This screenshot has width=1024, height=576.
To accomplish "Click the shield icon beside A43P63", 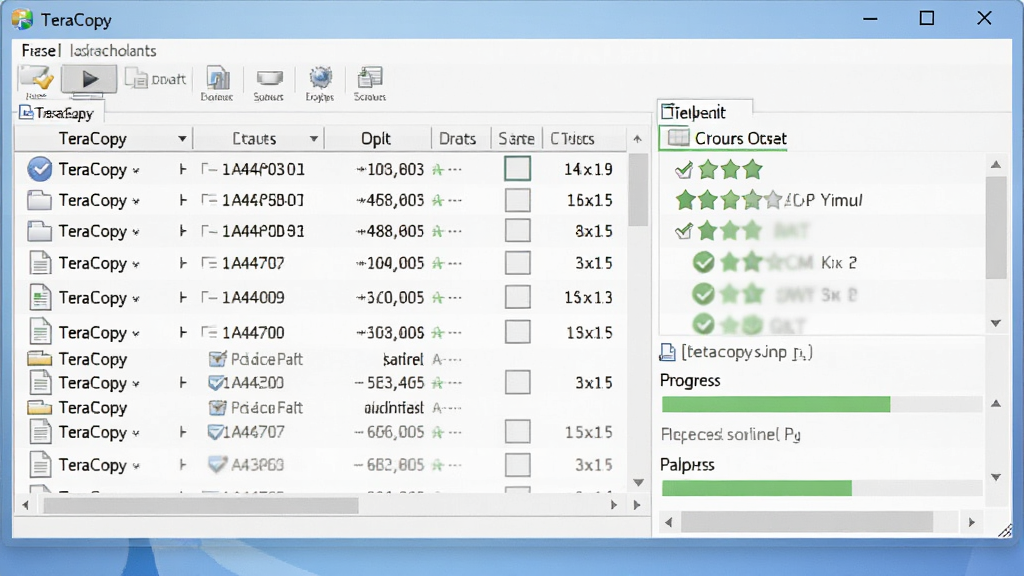I will pos(217,464).
